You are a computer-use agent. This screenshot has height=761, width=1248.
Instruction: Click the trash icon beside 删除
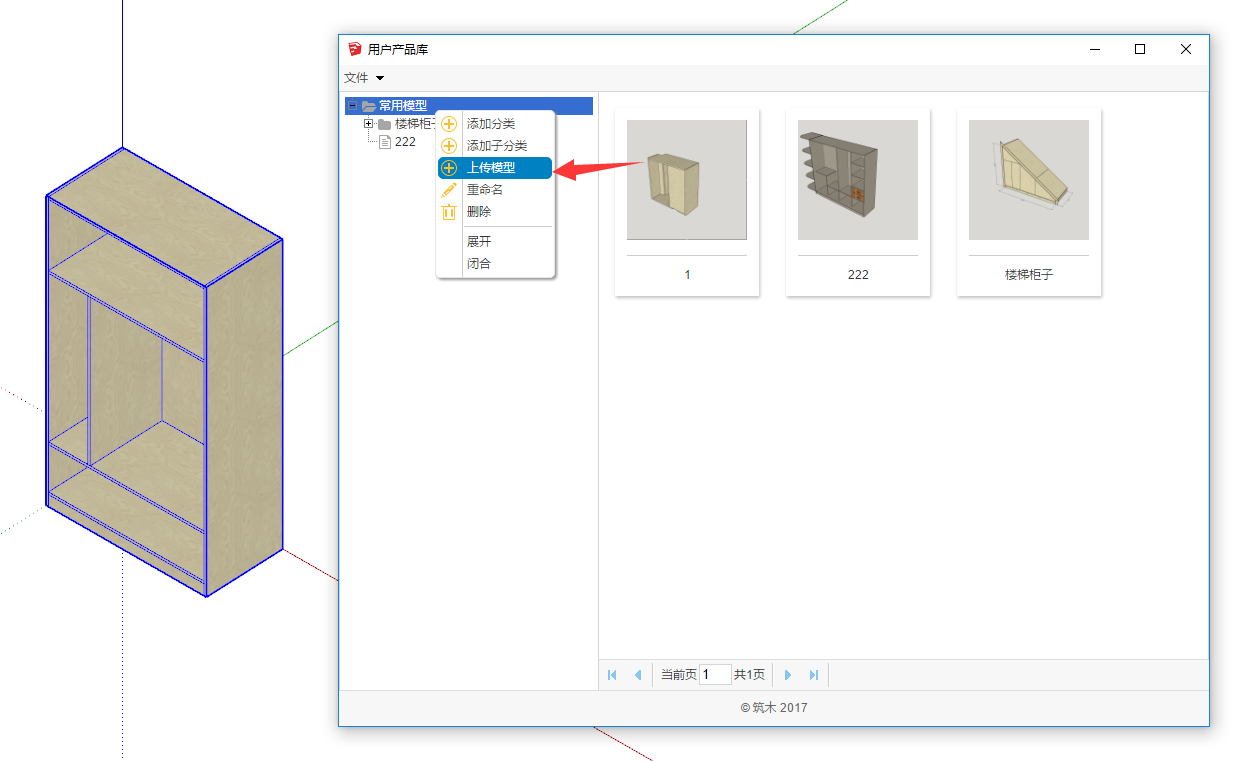click(449, 212)
